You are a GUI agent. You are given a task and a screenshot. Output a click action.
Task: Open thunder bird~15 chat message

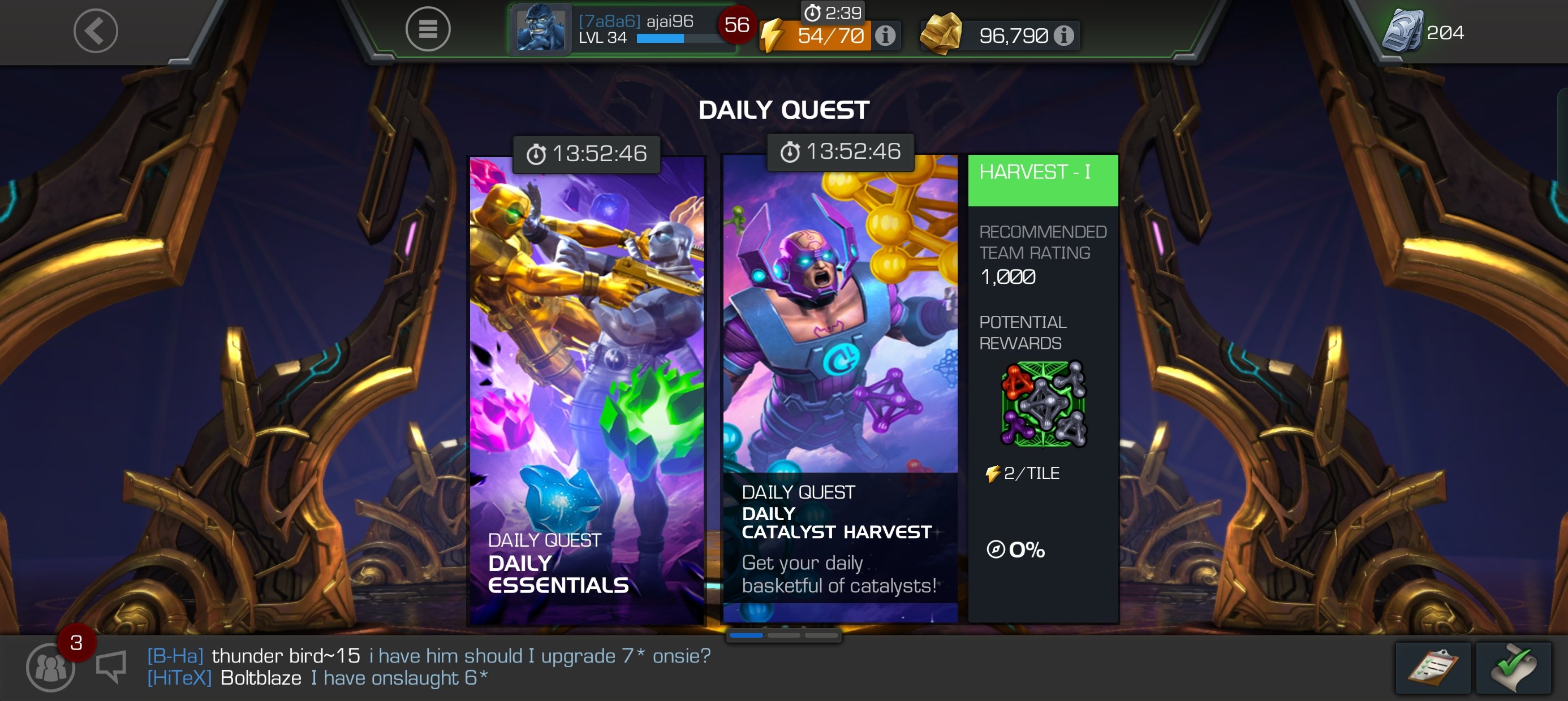click(429, 655)
